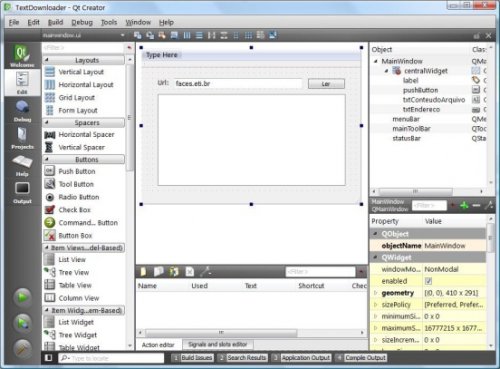Open Help mode in left sidebar
Viewport: 500px width, 369px height.
click(22, 165)
